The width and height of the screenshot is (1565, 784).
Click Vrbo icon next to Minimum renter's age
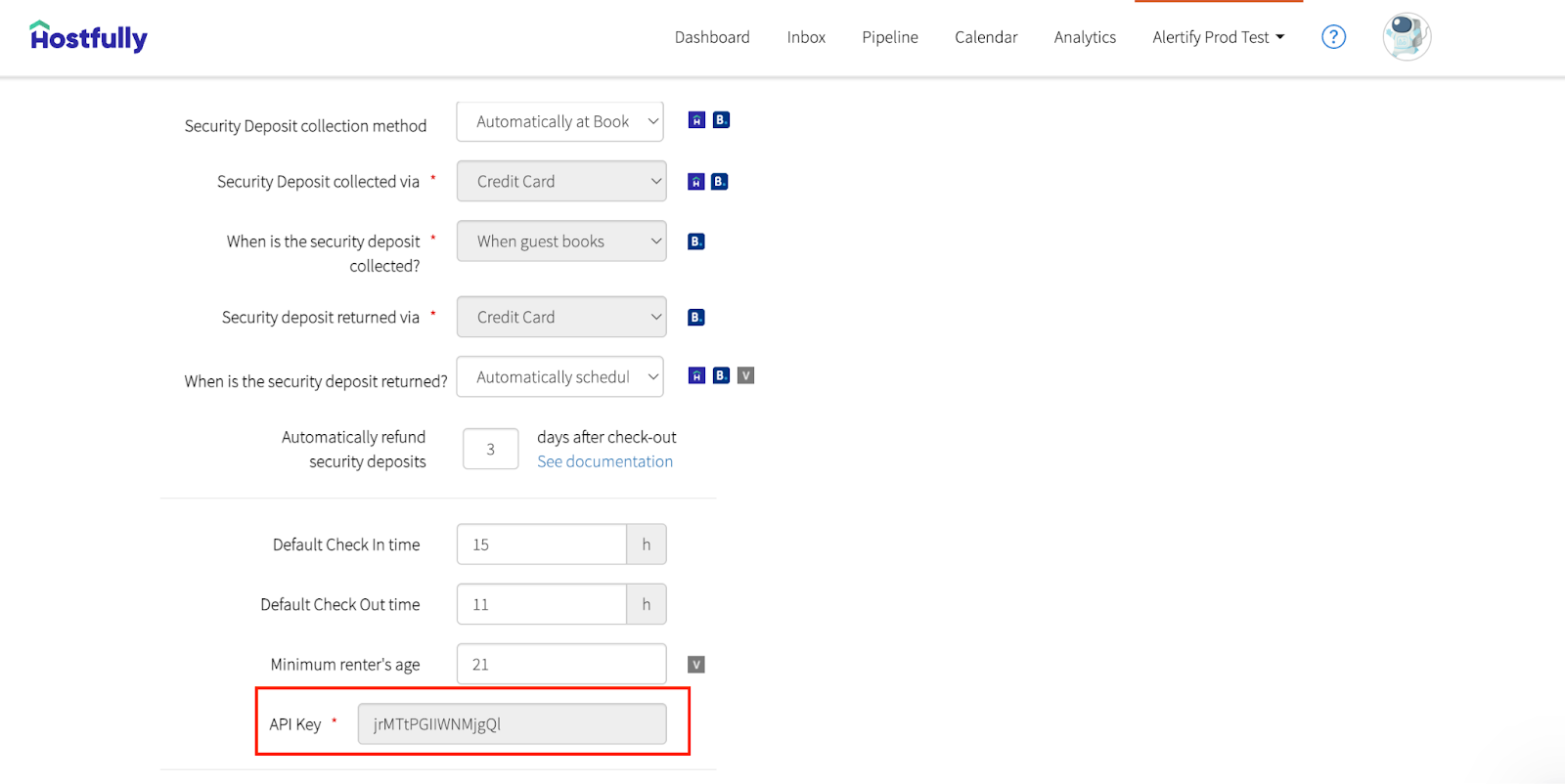[x=696, y=665]
